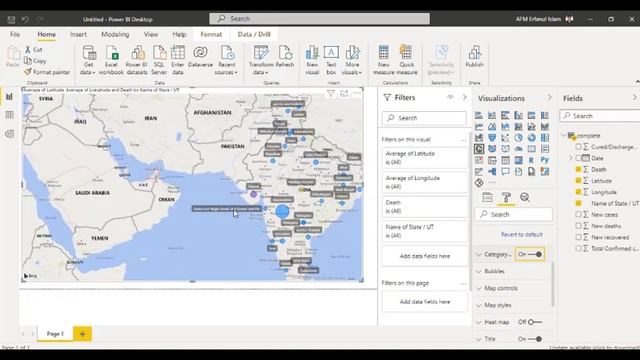This screenshot has height=360, width=640.
Task: Open the Data / Drill tab
Action: [x=254, y=34]
